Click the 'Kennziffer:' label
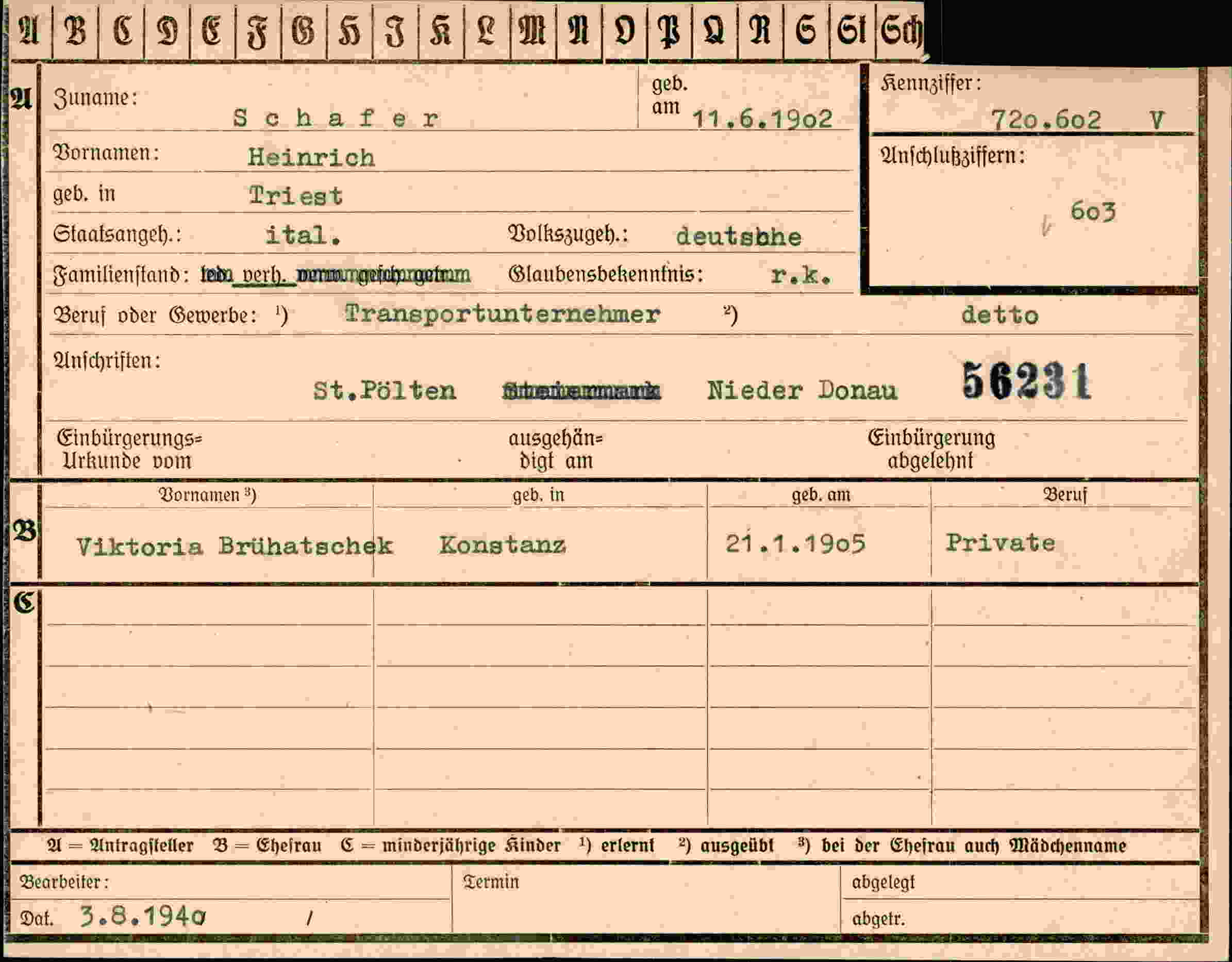The width and height of the screenshot is (1232, 962). pyautogui.click(x=931, y=84)
